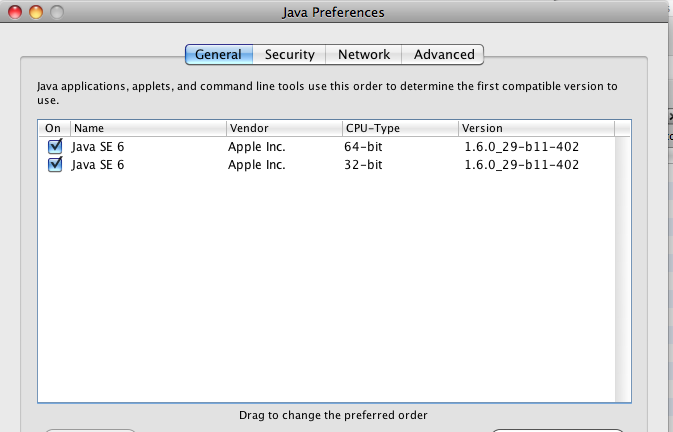Select the 32-bit Java SE 6 name cell
The width and height of the screenshot is (673, 432).
point(98,165)
